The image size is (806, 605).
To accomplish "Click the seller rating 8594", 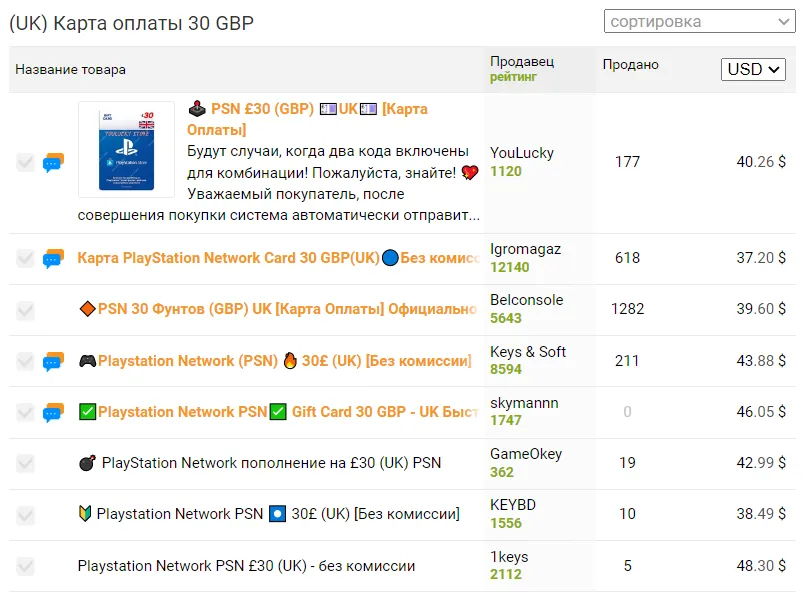I will coord(506,370).
